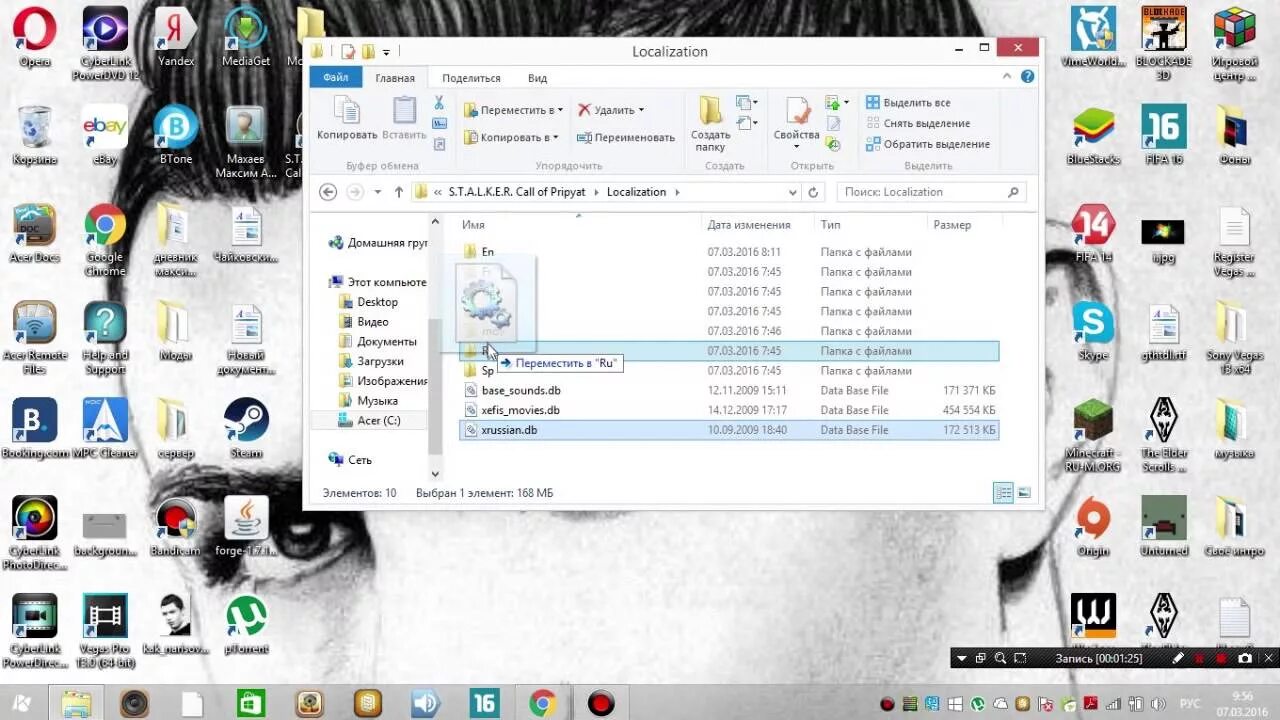Switch to the Поделиться tab
Image resolution: width=1280 pixels, height=720 pixels.
point(471,78)
